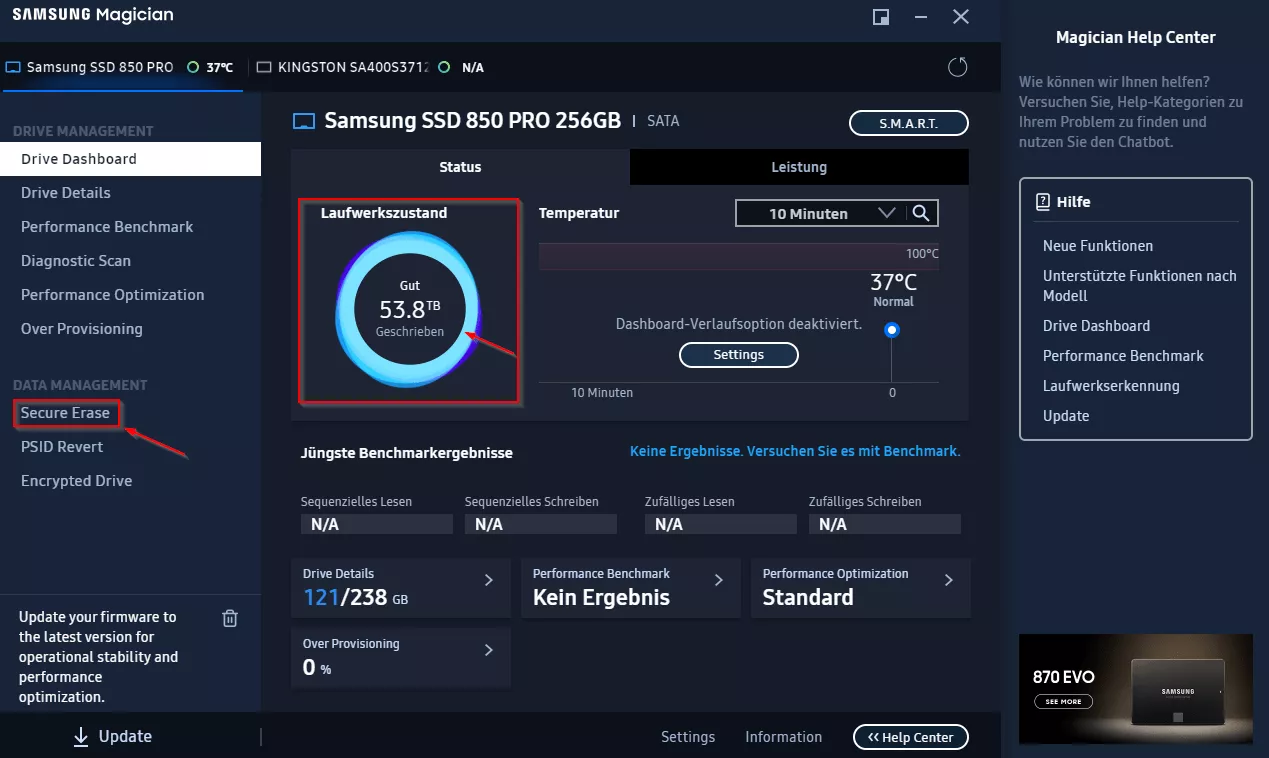Open Performance Optimization in the sidebar
The image size is (1269, 758).
point(130,295)
